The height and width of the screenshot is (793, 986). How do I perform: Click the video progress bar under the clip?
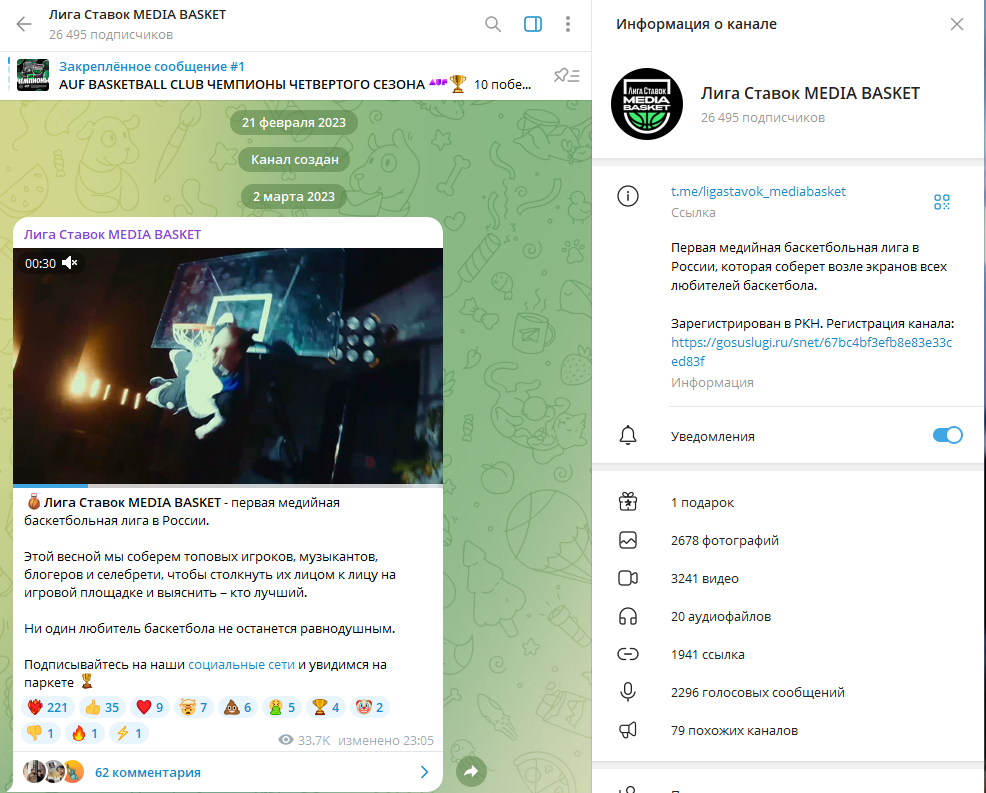coord(228,485)
